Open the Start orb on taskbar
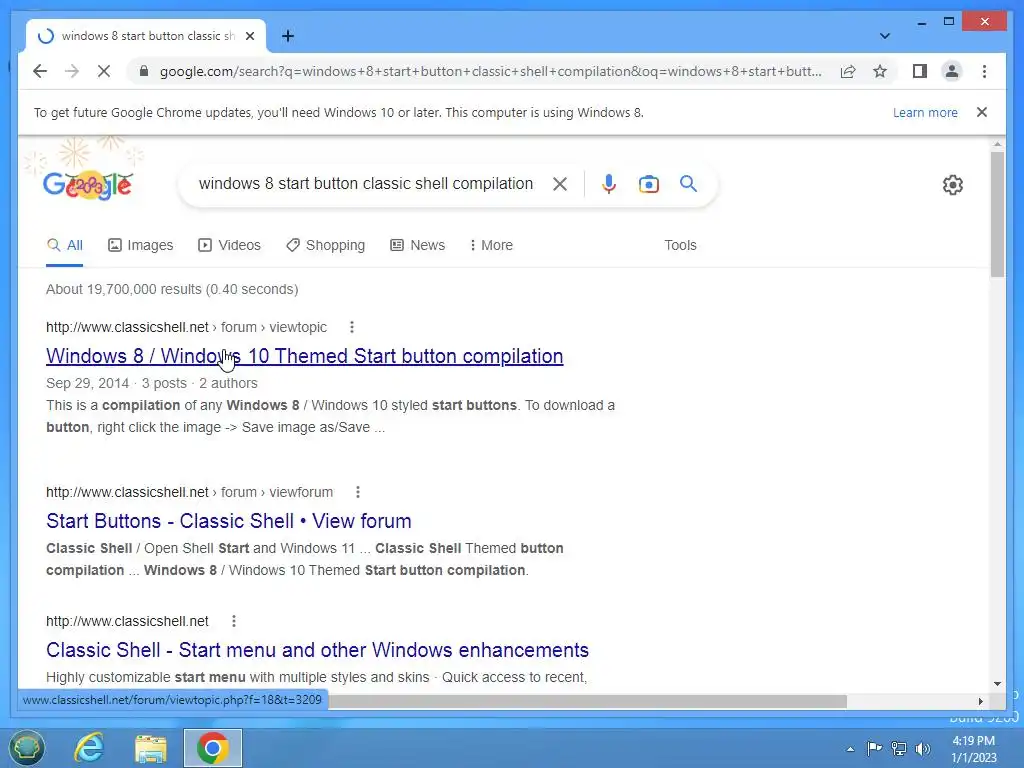Viewport: 1024px width, 768px height. click(26, 748)
